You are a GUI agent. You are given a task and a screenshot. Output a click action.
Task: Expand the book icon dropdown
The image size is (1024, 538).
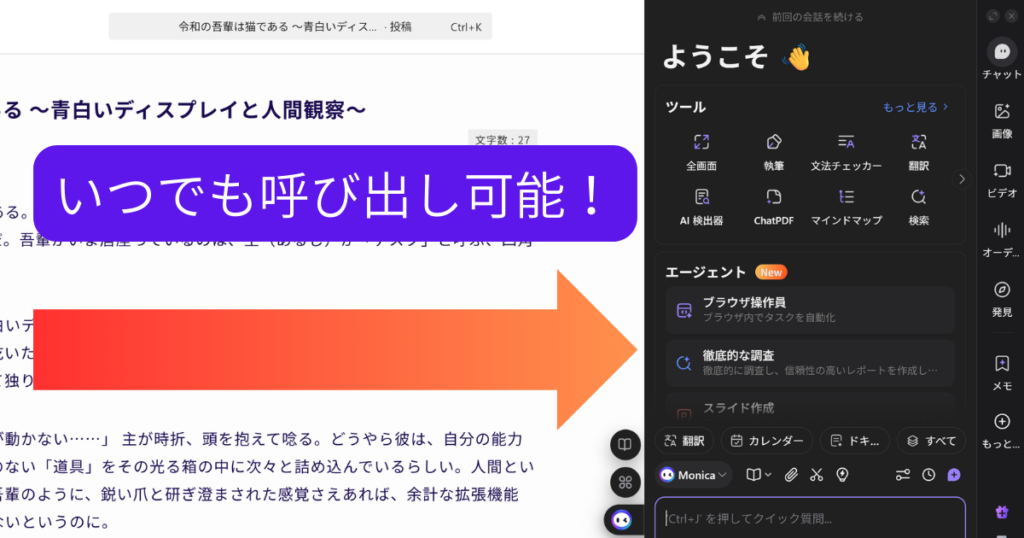click(x=758, y=475)
